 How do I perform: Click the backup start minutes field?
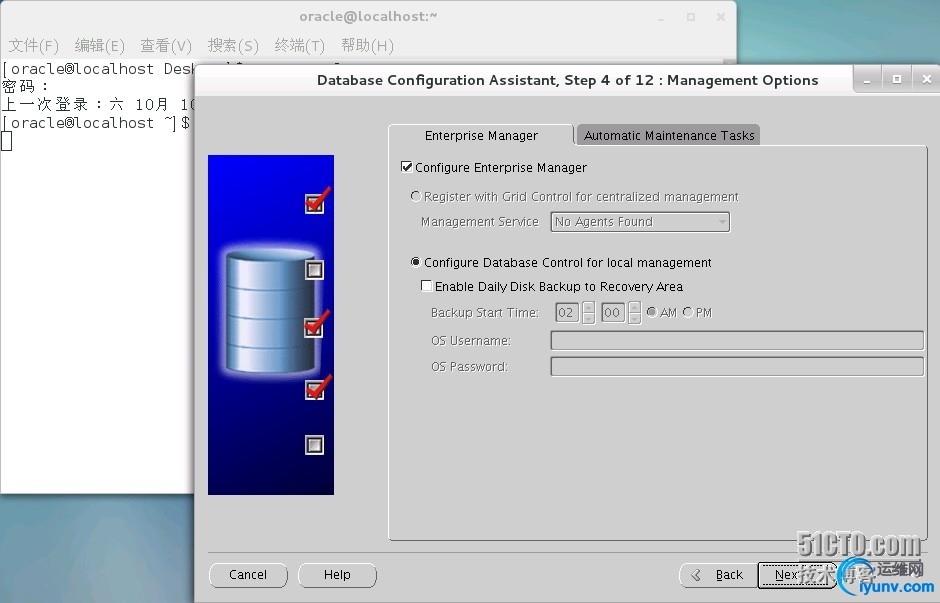click(x=612, y=312)
